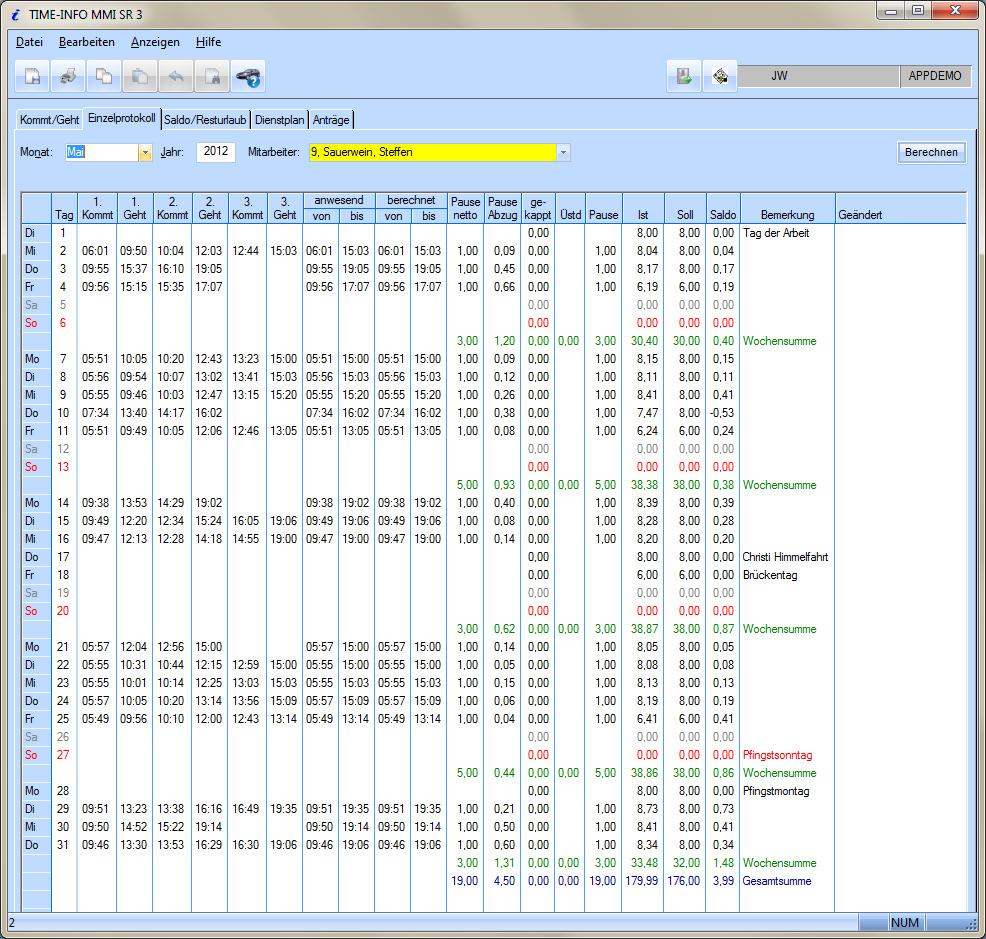Click the remark 'Pfingstmontag'
The width and height of the screenshot is (986, 939).
776,791
